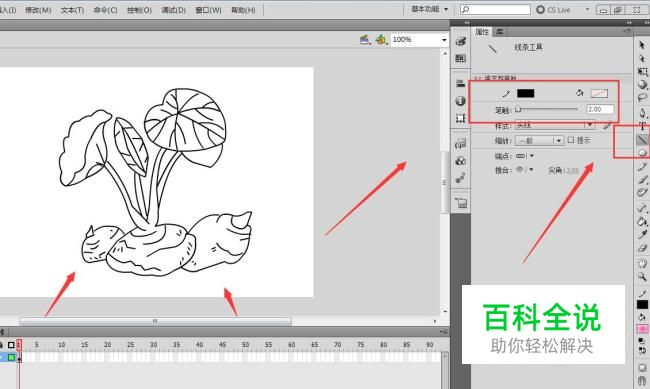The width and height of the screenshot is (650, 389).
Task: Collapse the fill and stroke section
Action: pos(478,78)
